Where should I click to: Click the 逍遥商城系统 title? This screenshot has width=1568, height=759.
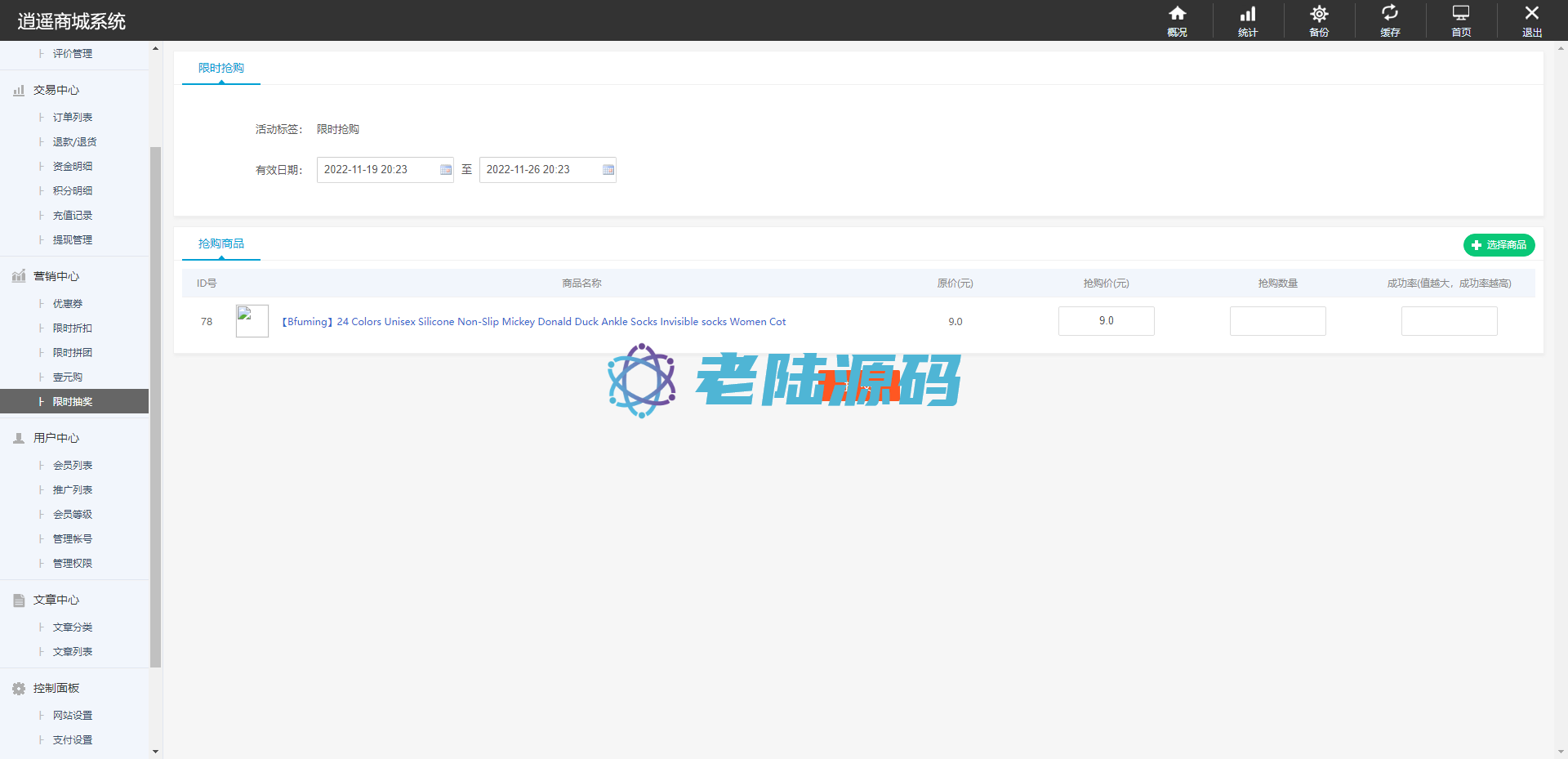(x=72, y=21)
